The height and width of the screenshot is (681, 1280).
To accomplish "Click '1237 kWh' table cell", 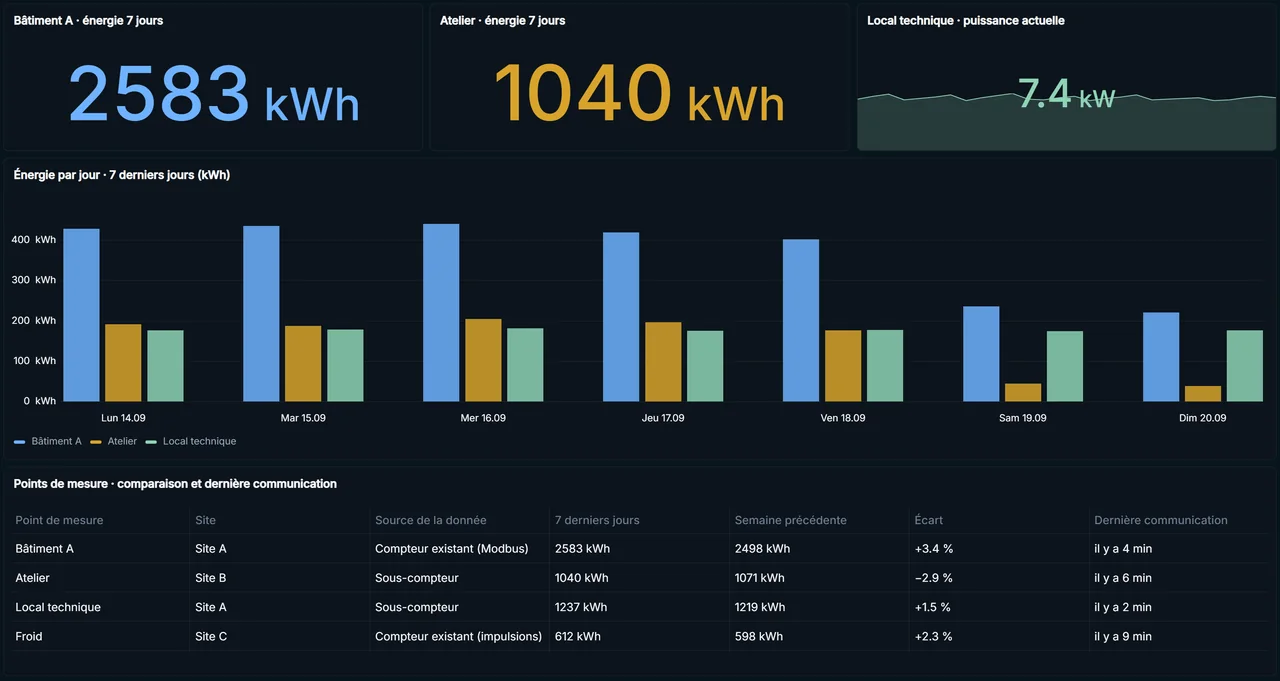I will pyautogui.click(x=581, y=607).
